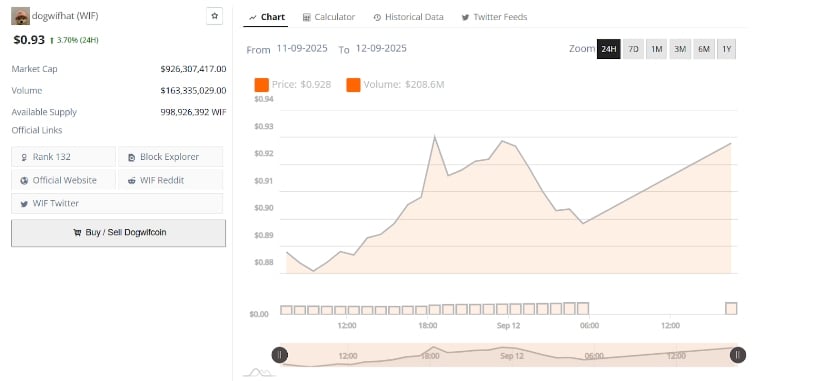Click the range navigator mini chart area
The width and height of the screenshot is (825, 381).
pos(509,355)
